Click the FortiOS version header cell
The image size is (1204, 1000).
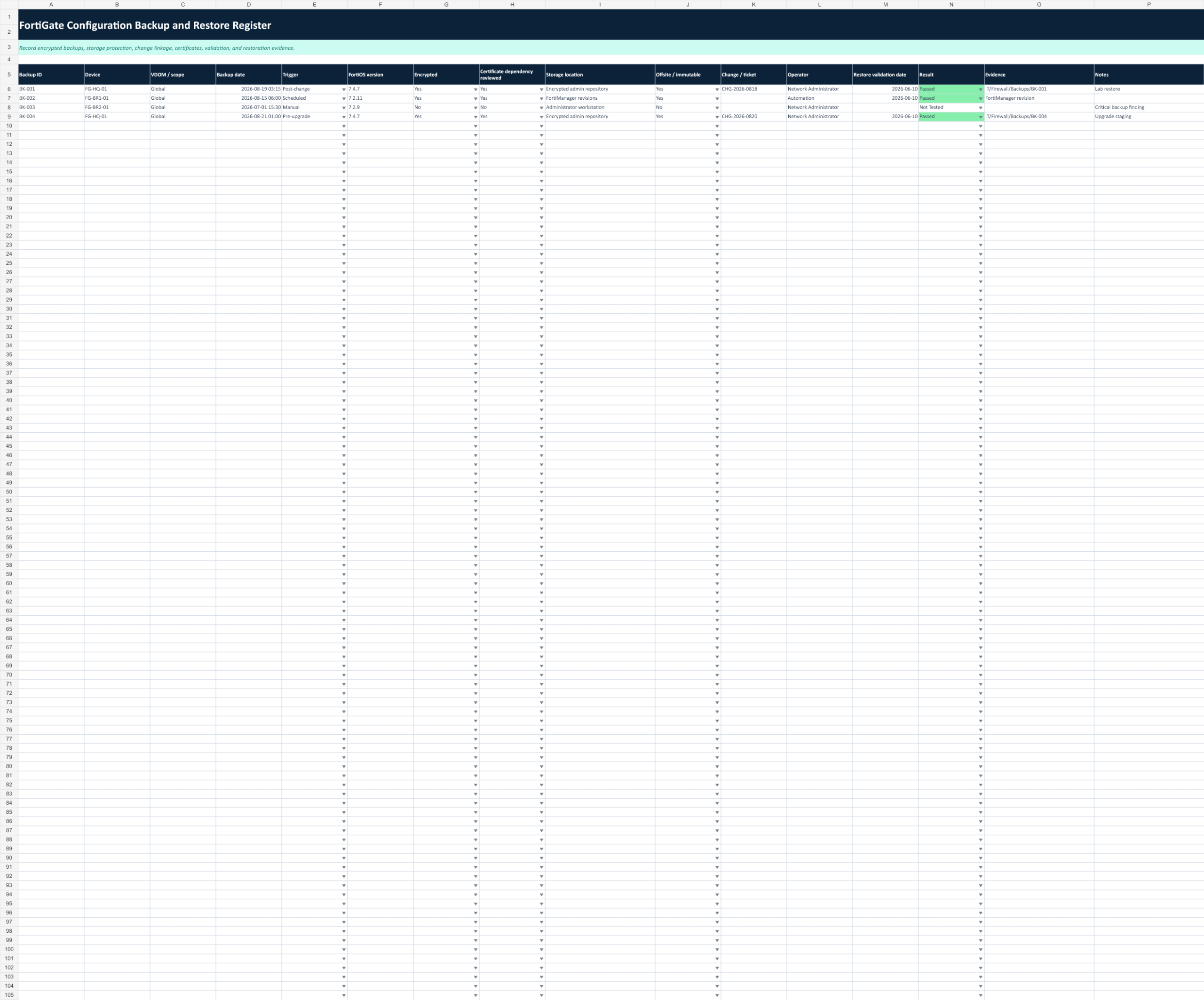point(380,74)
